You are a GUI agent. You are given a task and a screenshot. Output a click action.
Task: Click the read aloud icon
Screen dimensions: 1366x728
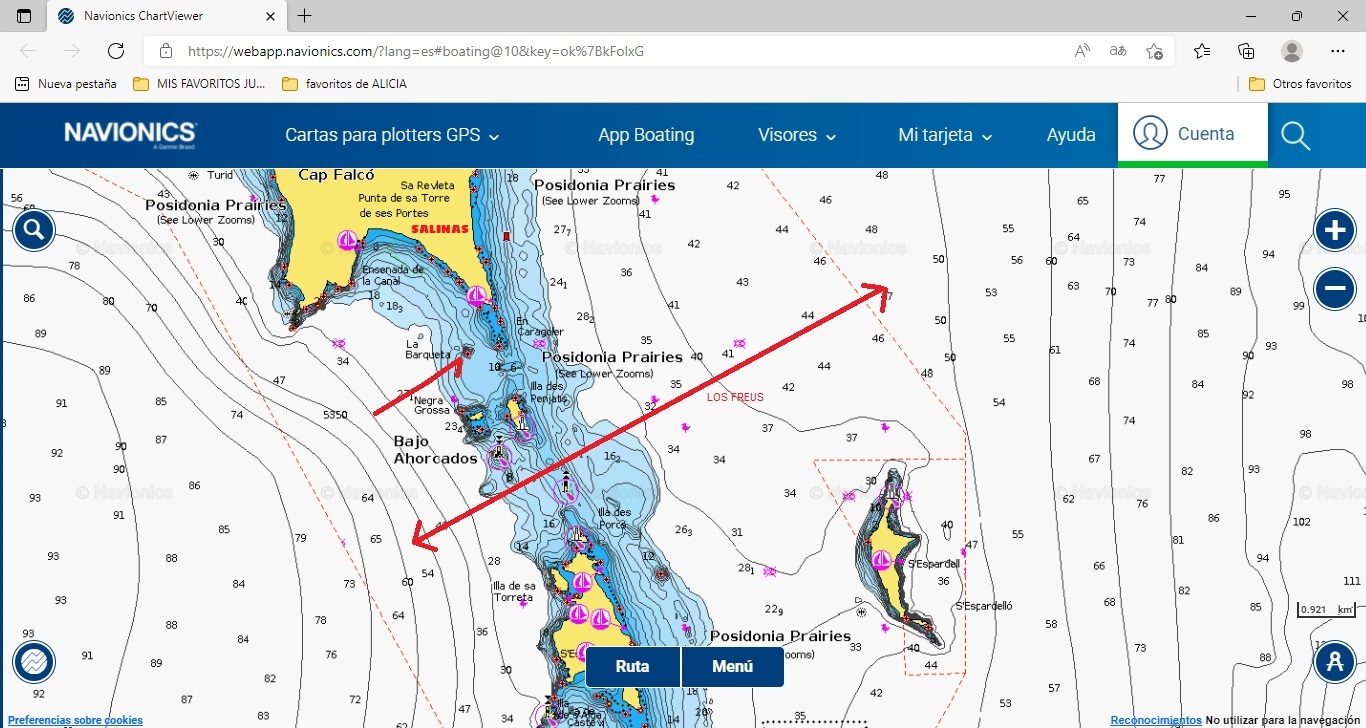[1082, 51]
